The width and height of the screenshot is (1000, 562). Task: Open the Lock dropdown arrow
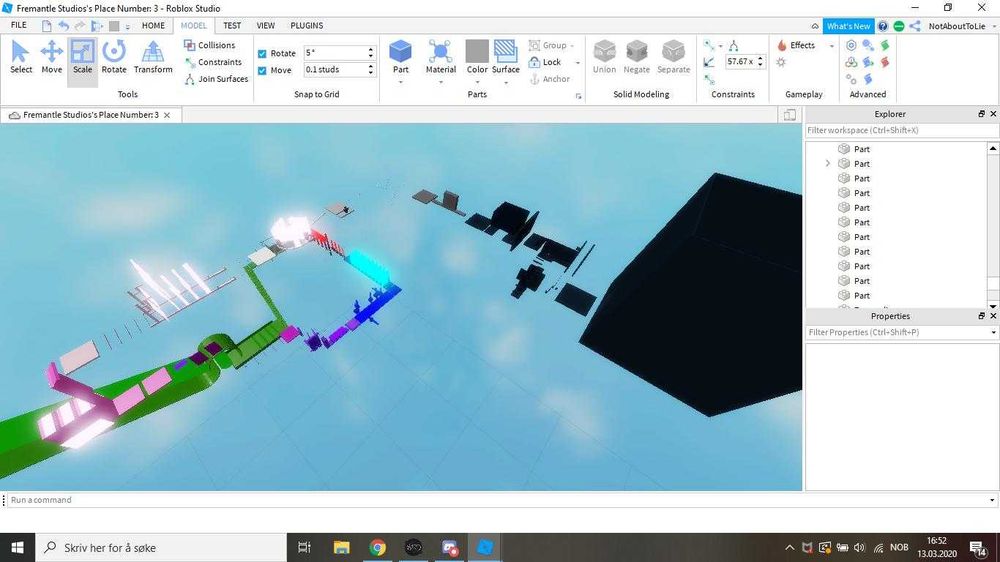click(578, 63)
